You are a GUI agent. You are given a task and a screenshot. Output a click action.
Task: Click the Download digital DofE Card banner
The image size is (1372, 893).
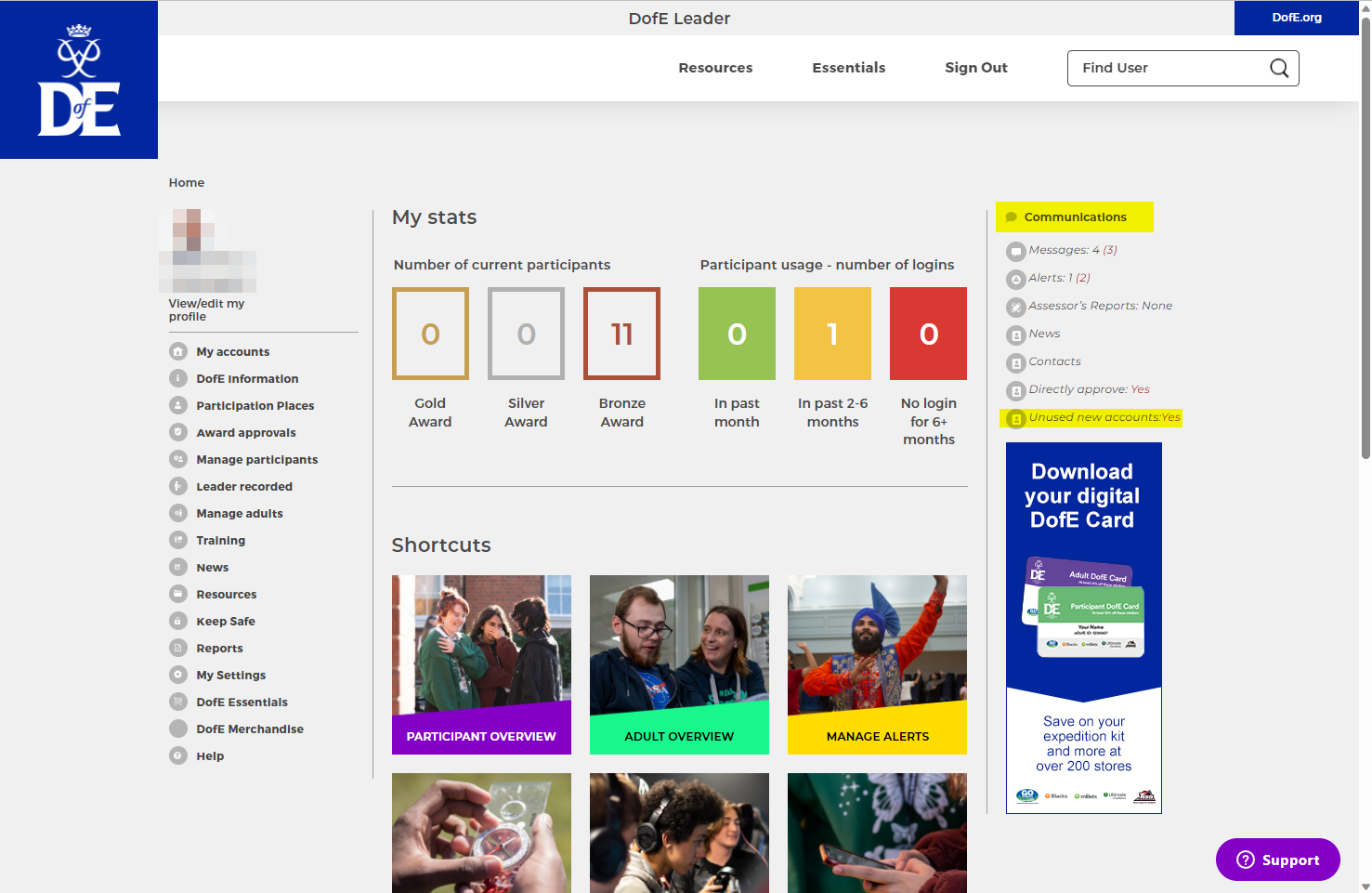tap(1084, 628)
